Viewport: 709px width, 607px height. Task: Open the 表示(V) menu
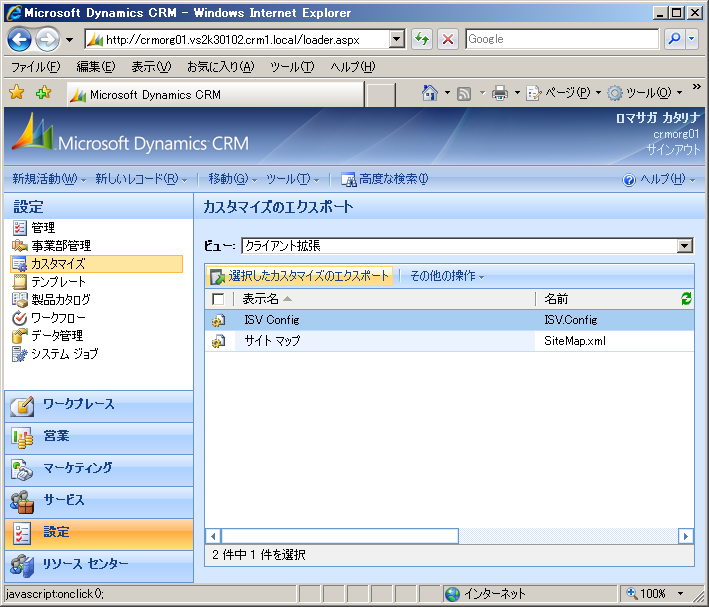[x=151, y=67]
